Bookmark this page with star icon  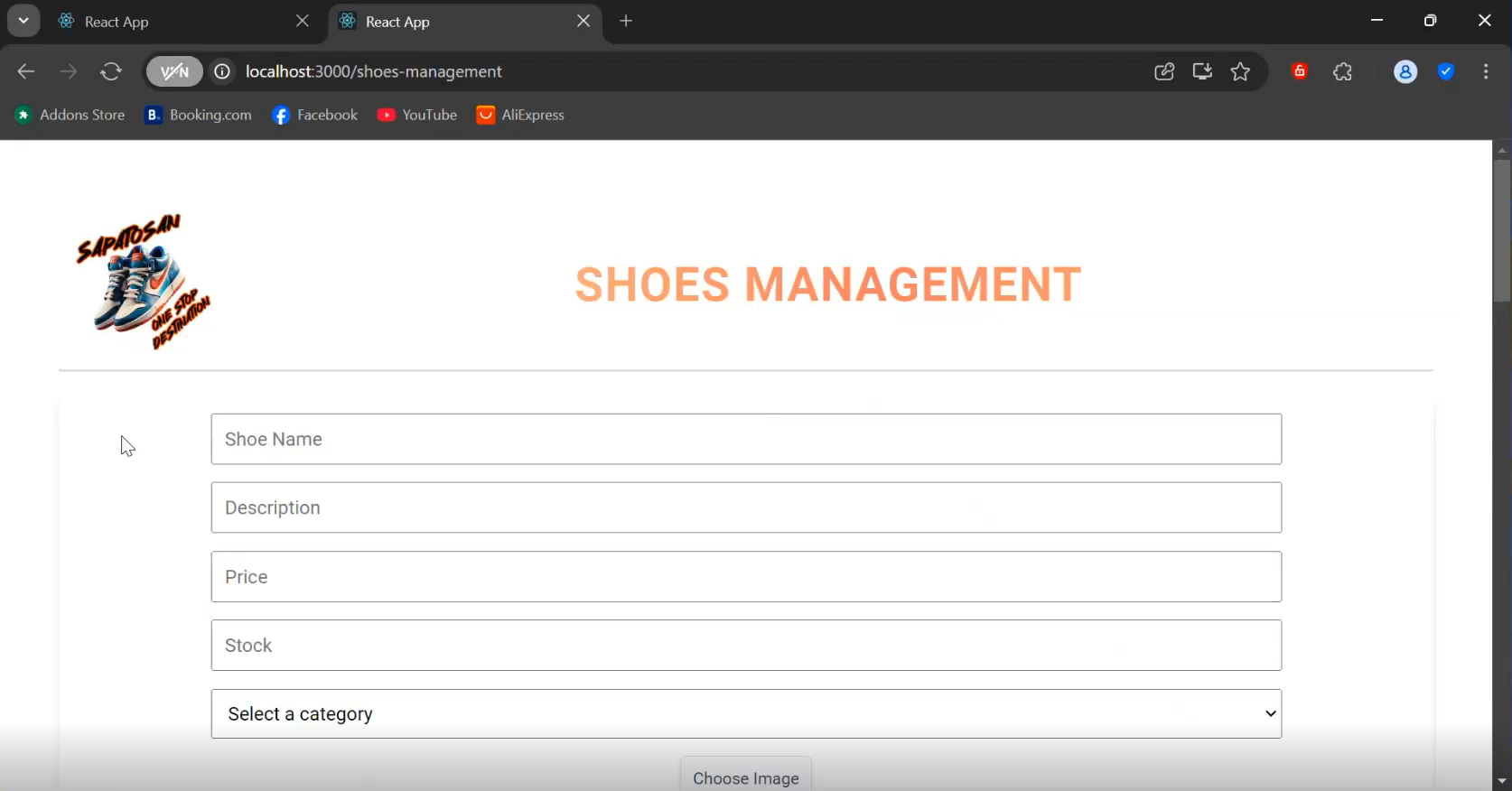(1240, 71)
